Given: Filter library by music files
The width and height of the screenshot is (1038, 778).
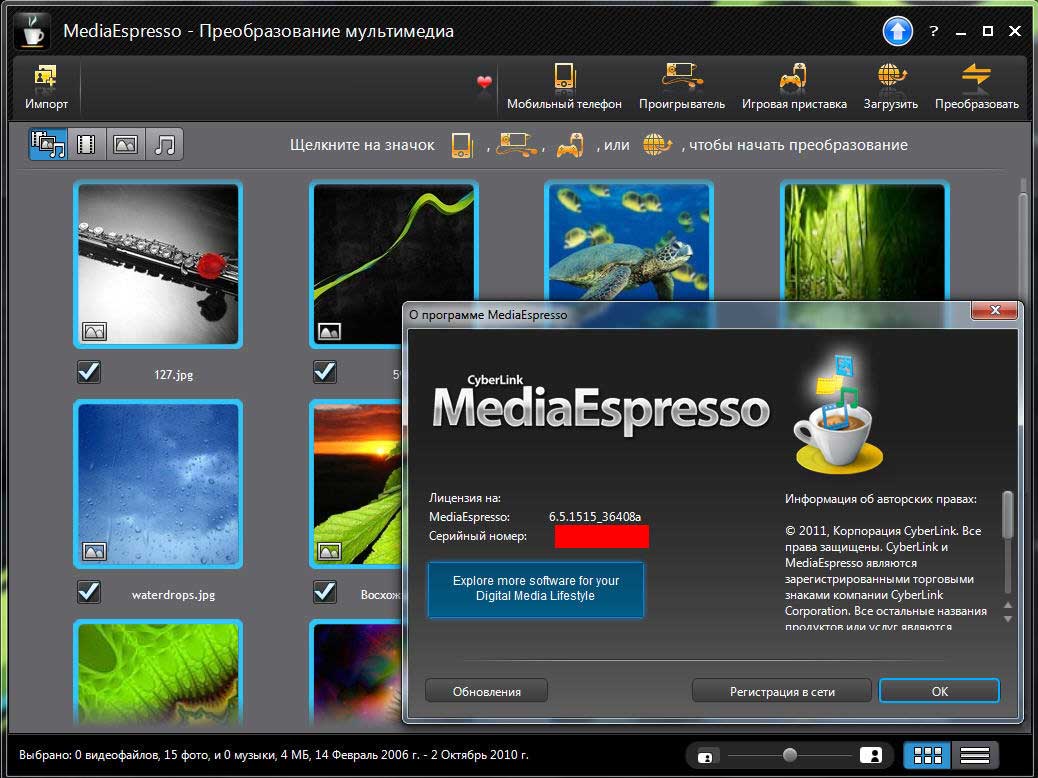Looking at the screenshot, I should tap(164, 144).
